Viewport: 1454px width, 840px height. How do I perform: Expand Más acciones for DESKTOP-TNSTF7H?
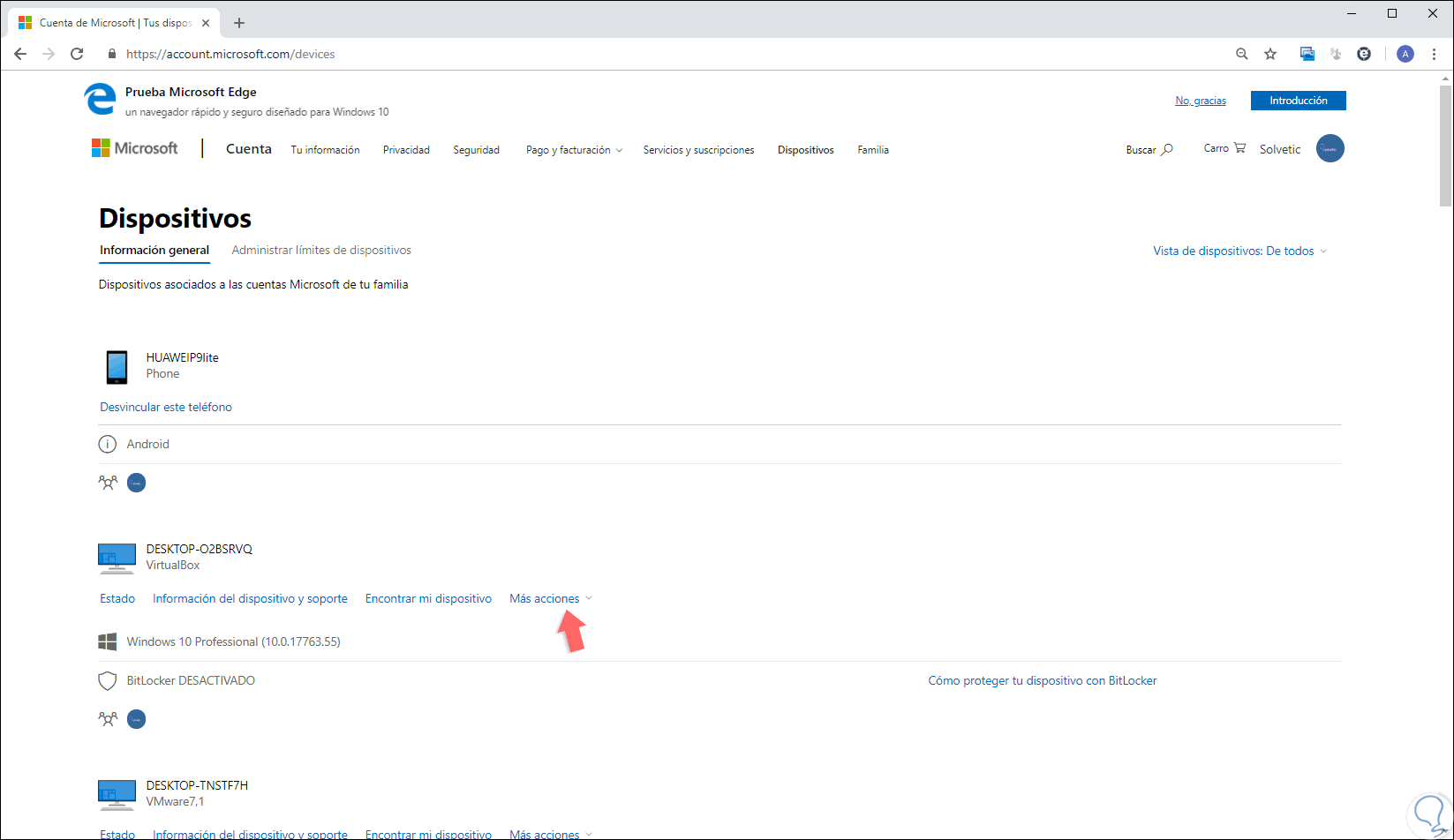coord(551,834)
